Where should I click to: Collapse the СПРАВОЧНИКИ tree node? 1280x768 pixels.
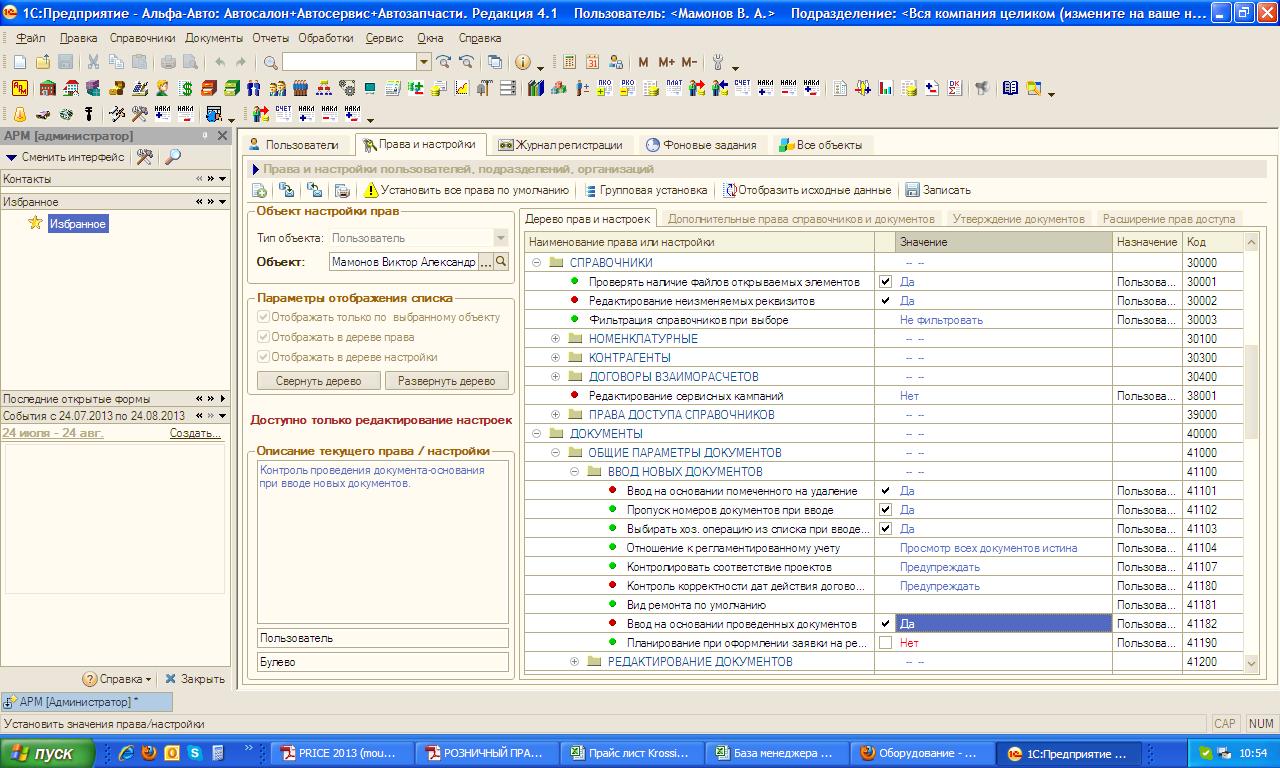(x=536, y=263)
